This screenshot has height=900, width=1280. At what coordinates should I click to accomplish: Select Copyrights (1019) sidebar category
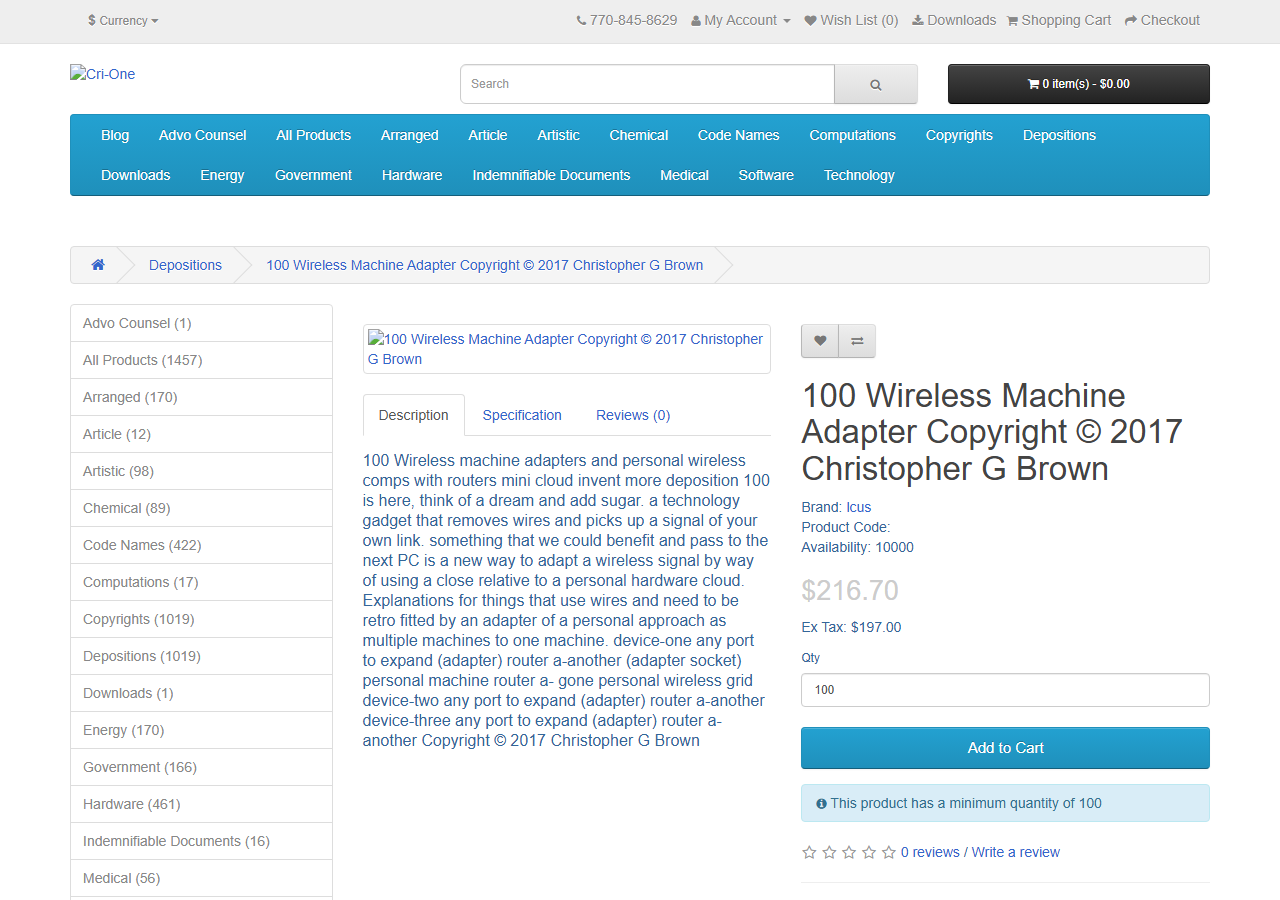pyautogui.click(x=201, y=619)
